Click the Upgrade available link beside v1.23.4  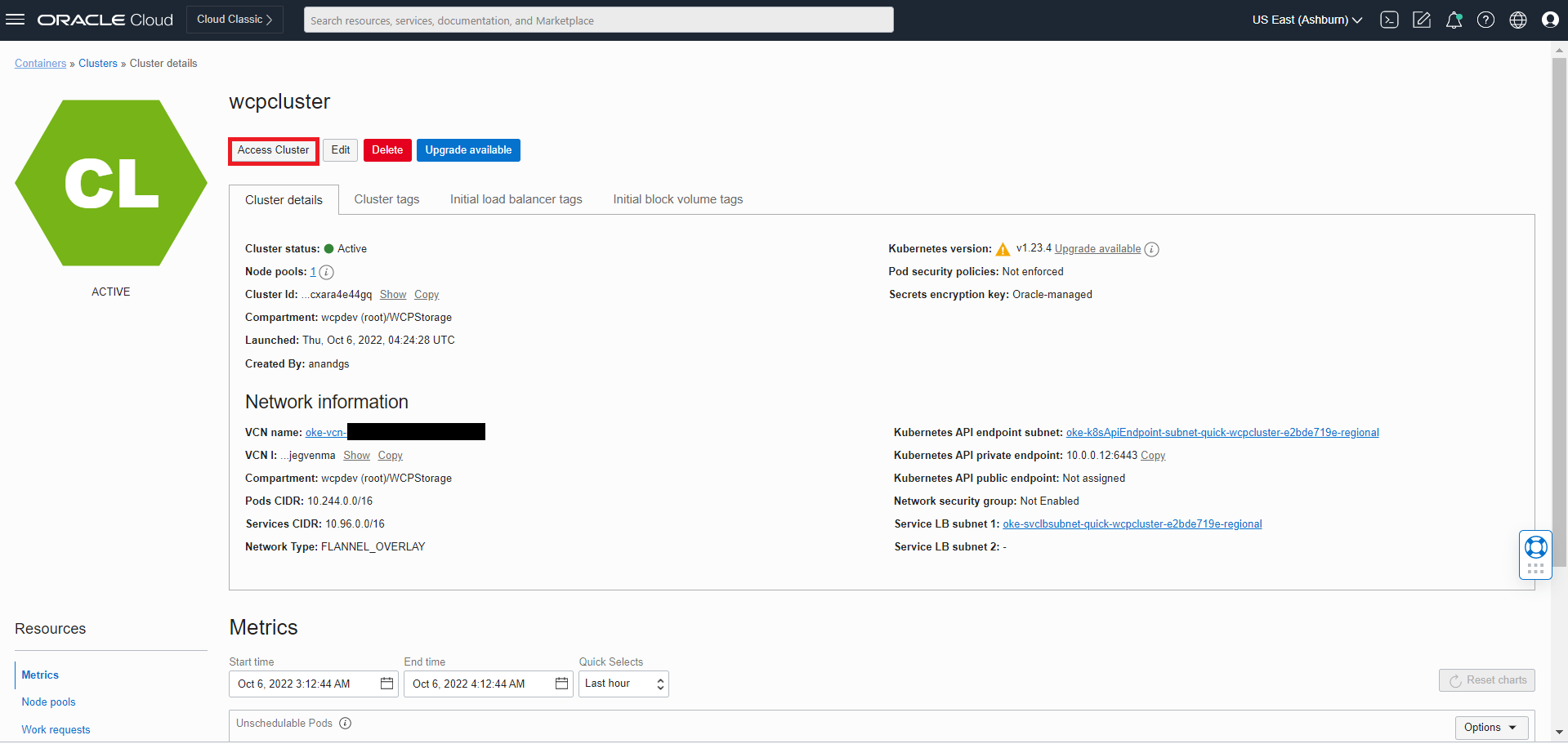[1097, 249]
